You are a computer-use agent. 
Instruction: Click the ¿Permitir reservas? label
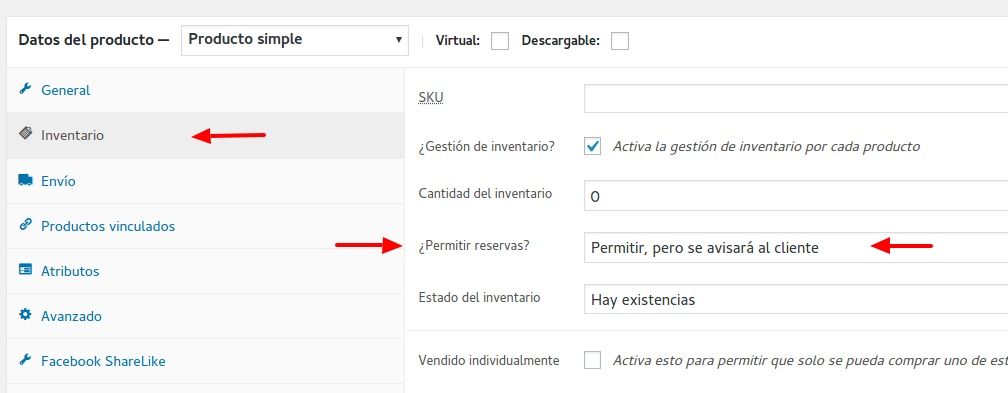[x=473, y=245]
